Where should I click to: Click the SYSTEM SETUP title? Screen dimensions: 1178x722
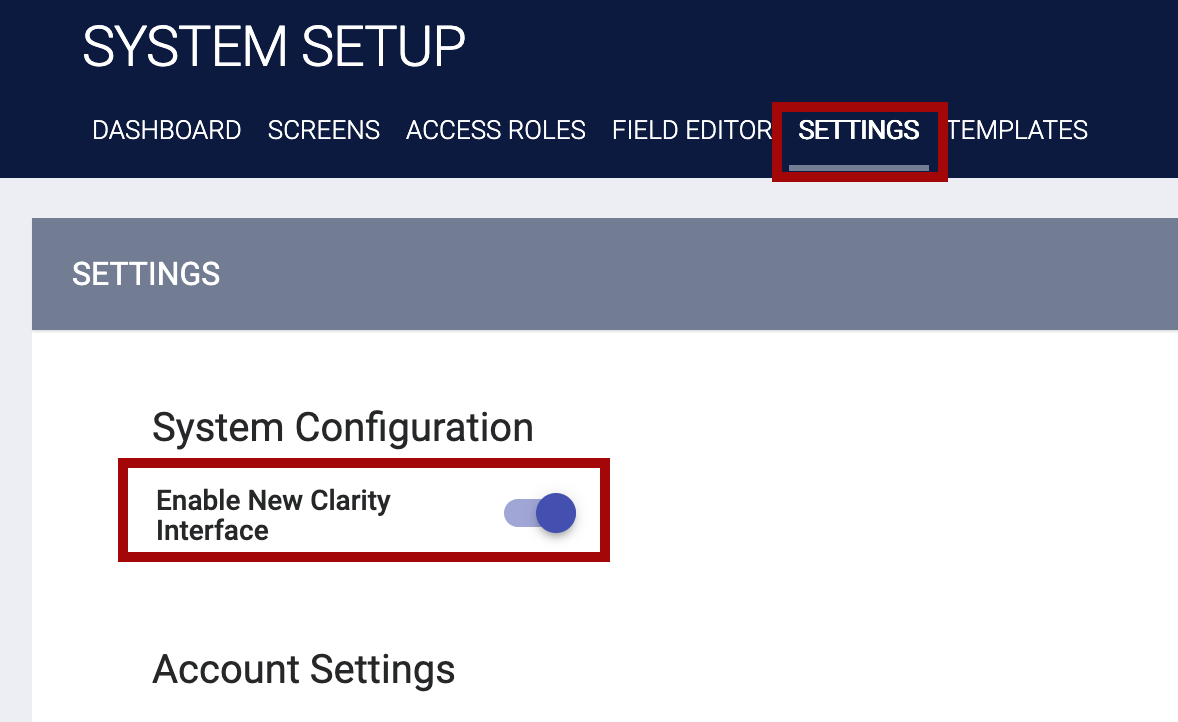click(273, 45)
